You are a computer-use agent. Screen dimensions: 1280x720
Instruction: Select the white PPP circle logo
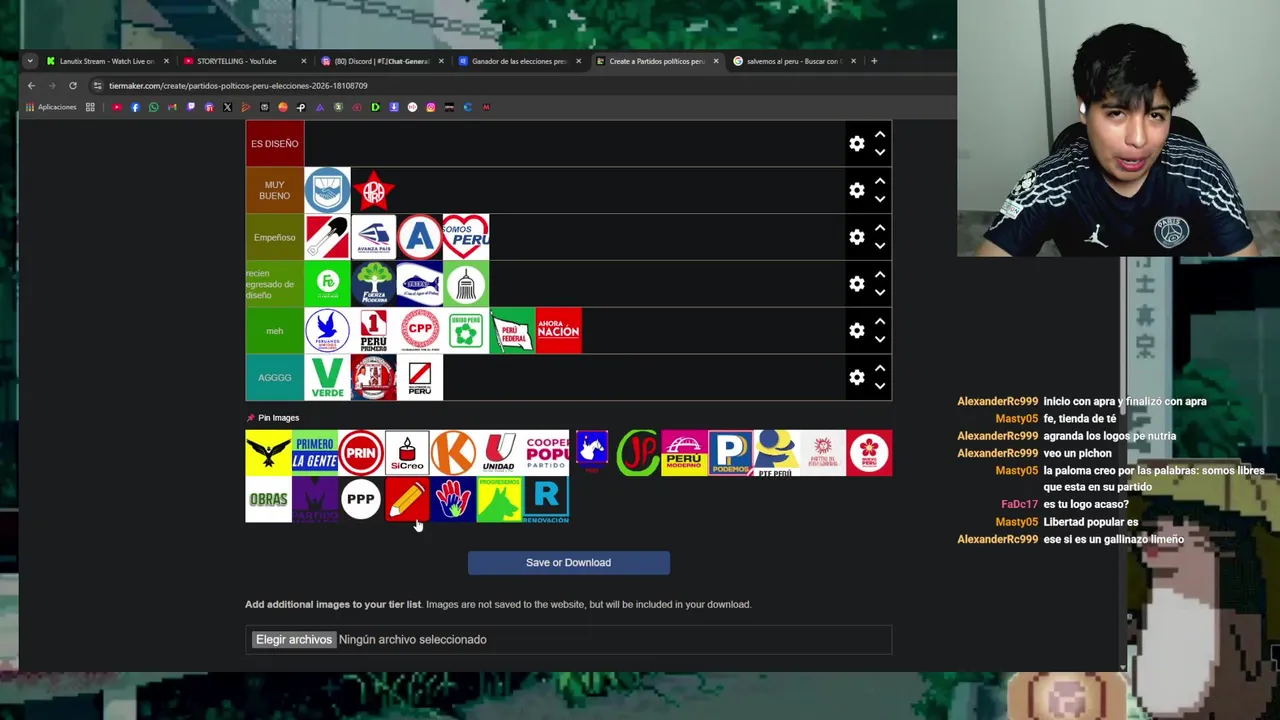click(361, 499)
